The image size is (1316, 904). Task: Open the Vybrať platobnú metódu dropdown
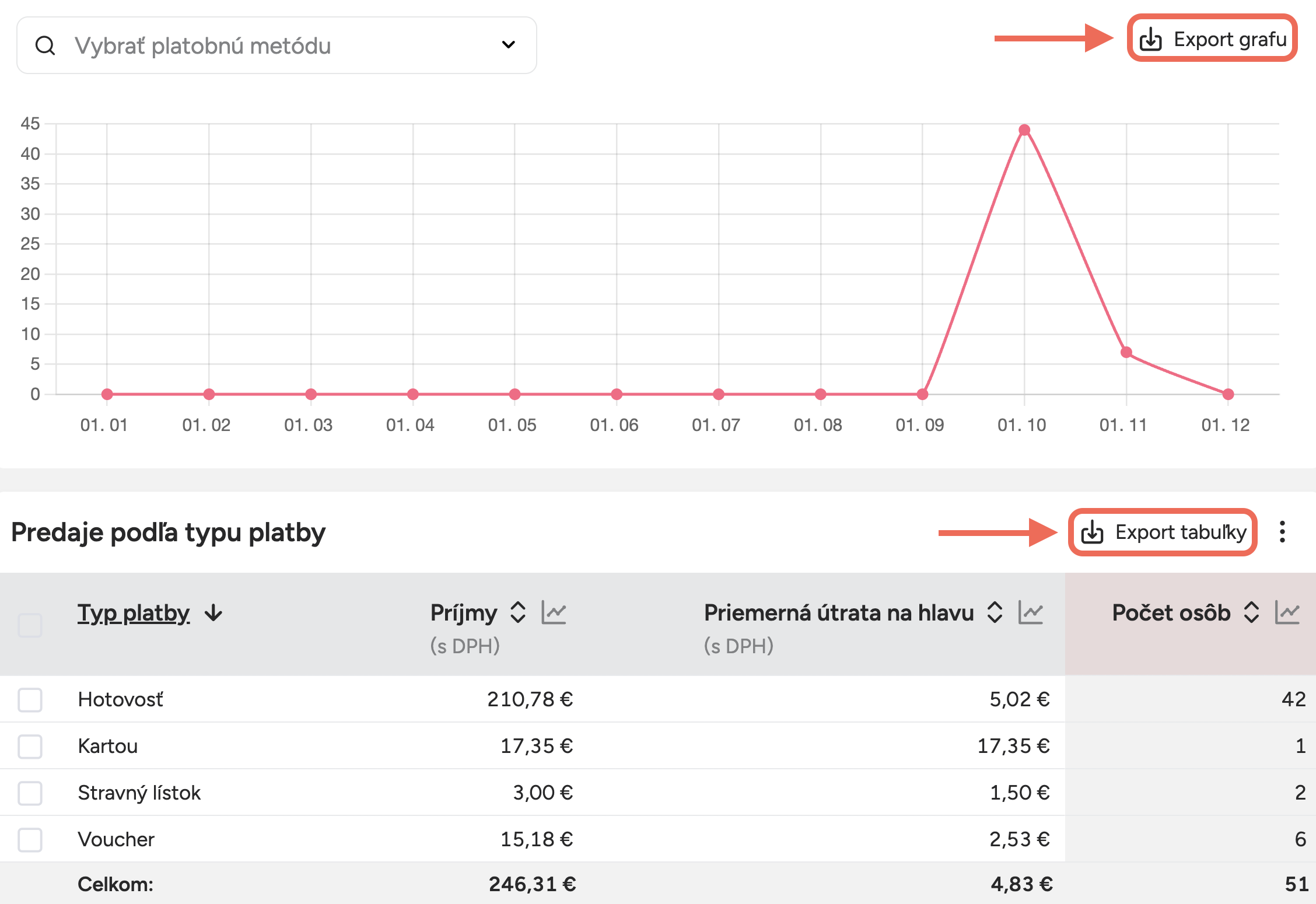click(x=508, y=45)
